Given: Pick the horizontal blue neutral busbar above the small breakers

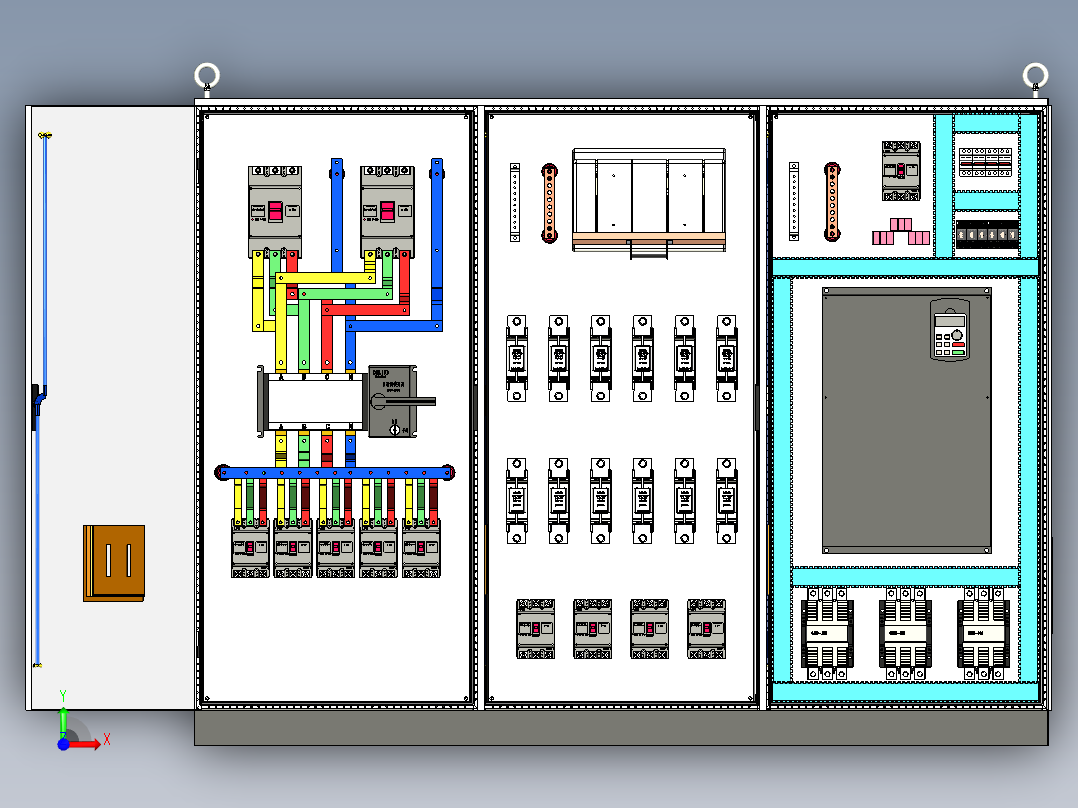Looking at the screenshot, I should 335,472.
